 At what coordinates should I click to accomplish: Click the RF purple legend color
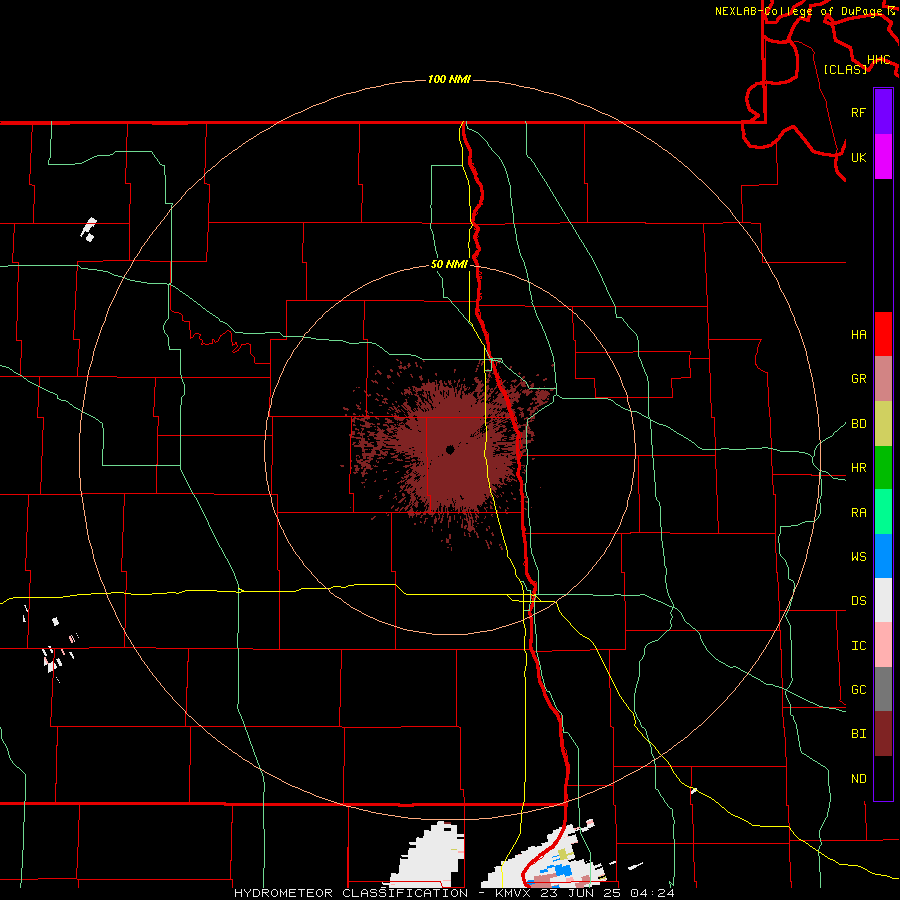[x=883, y=112]
